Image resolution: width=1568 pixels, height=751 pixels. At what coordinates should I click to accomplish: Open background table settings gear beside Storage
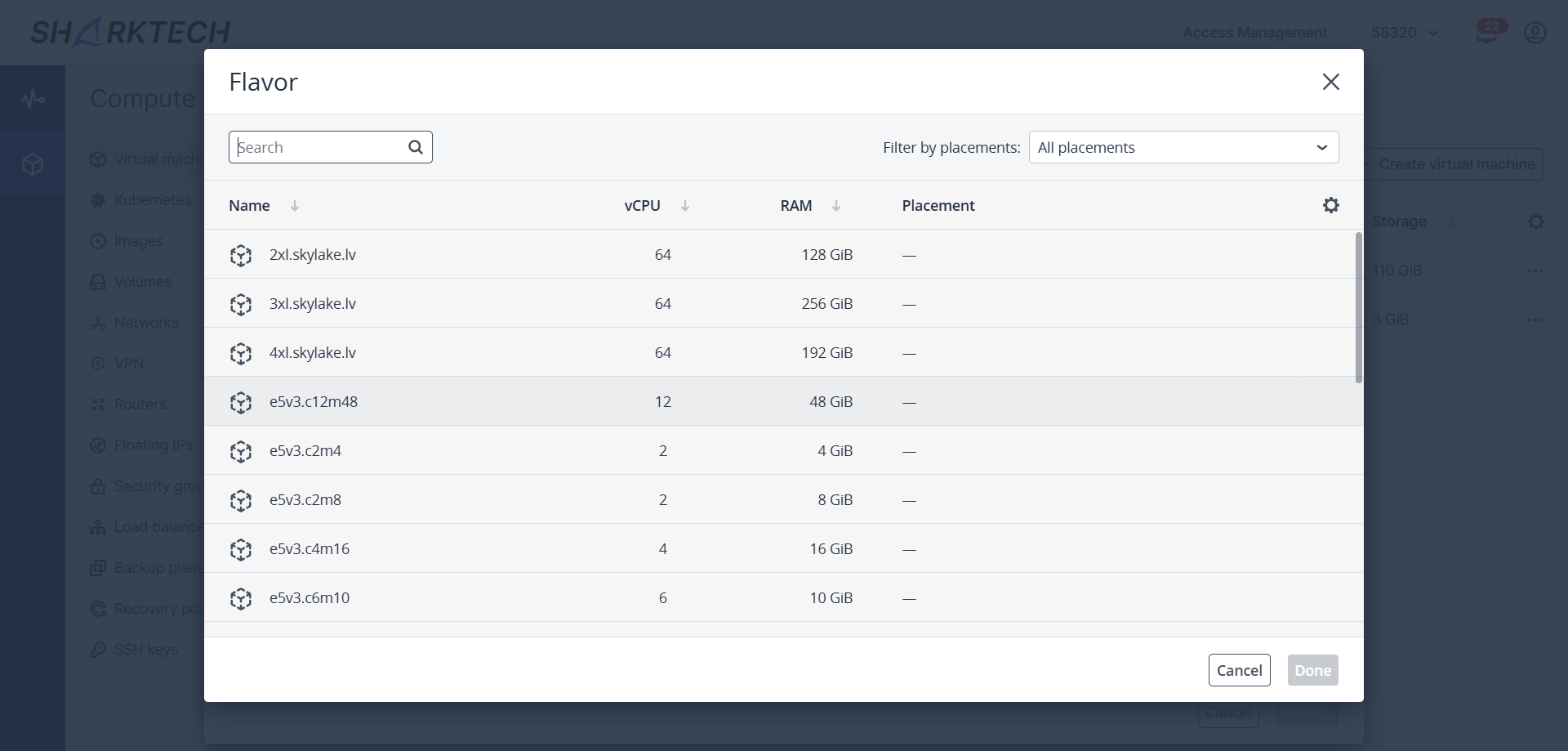click(x=1536, y=221)
